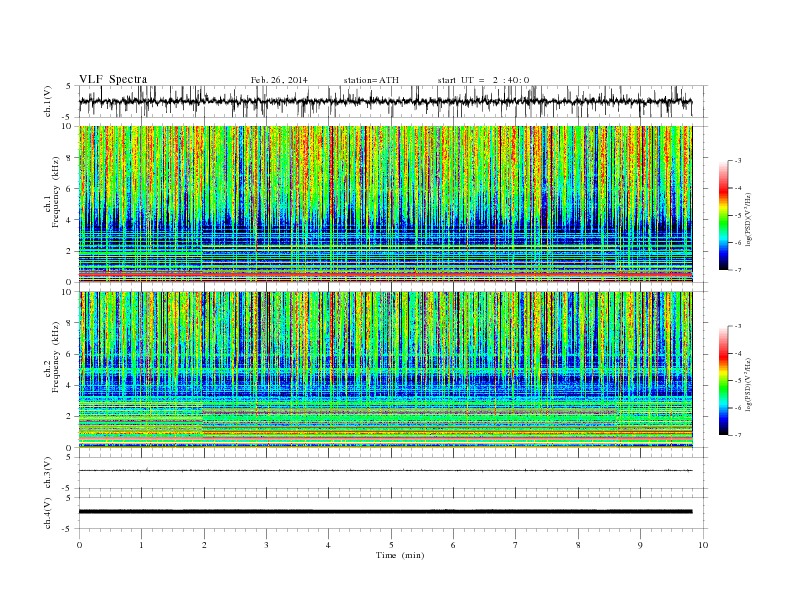792x612 pixels.
Task: Click the ch.1 spectrogram plot area
Action: [385, 204]
